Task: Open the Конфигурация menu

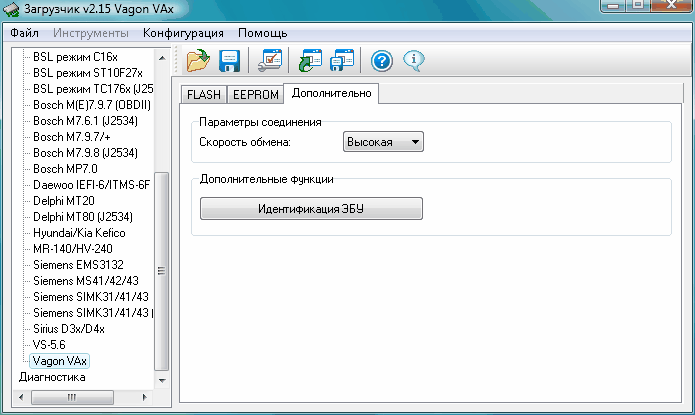Action: pos(183,33)
